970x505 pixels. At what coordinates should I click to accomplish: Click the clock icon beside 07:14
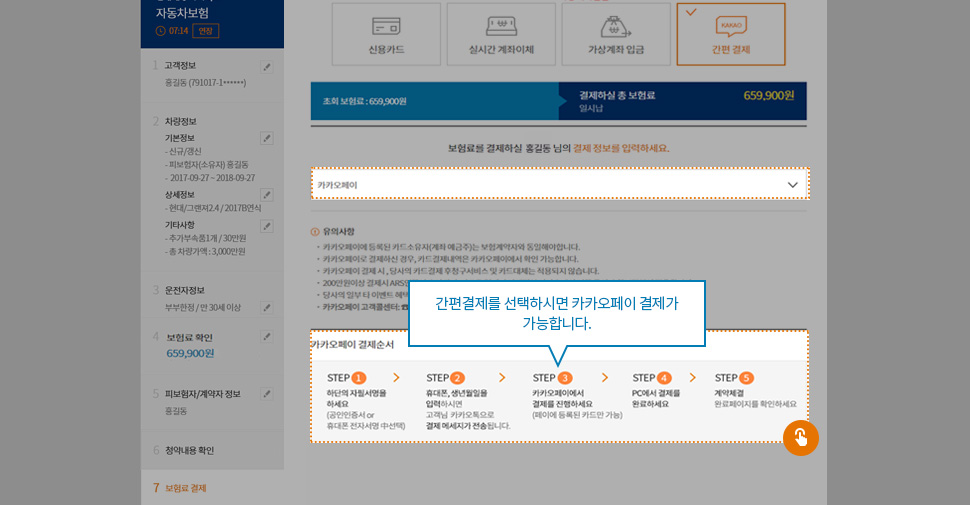coord(160,30)
